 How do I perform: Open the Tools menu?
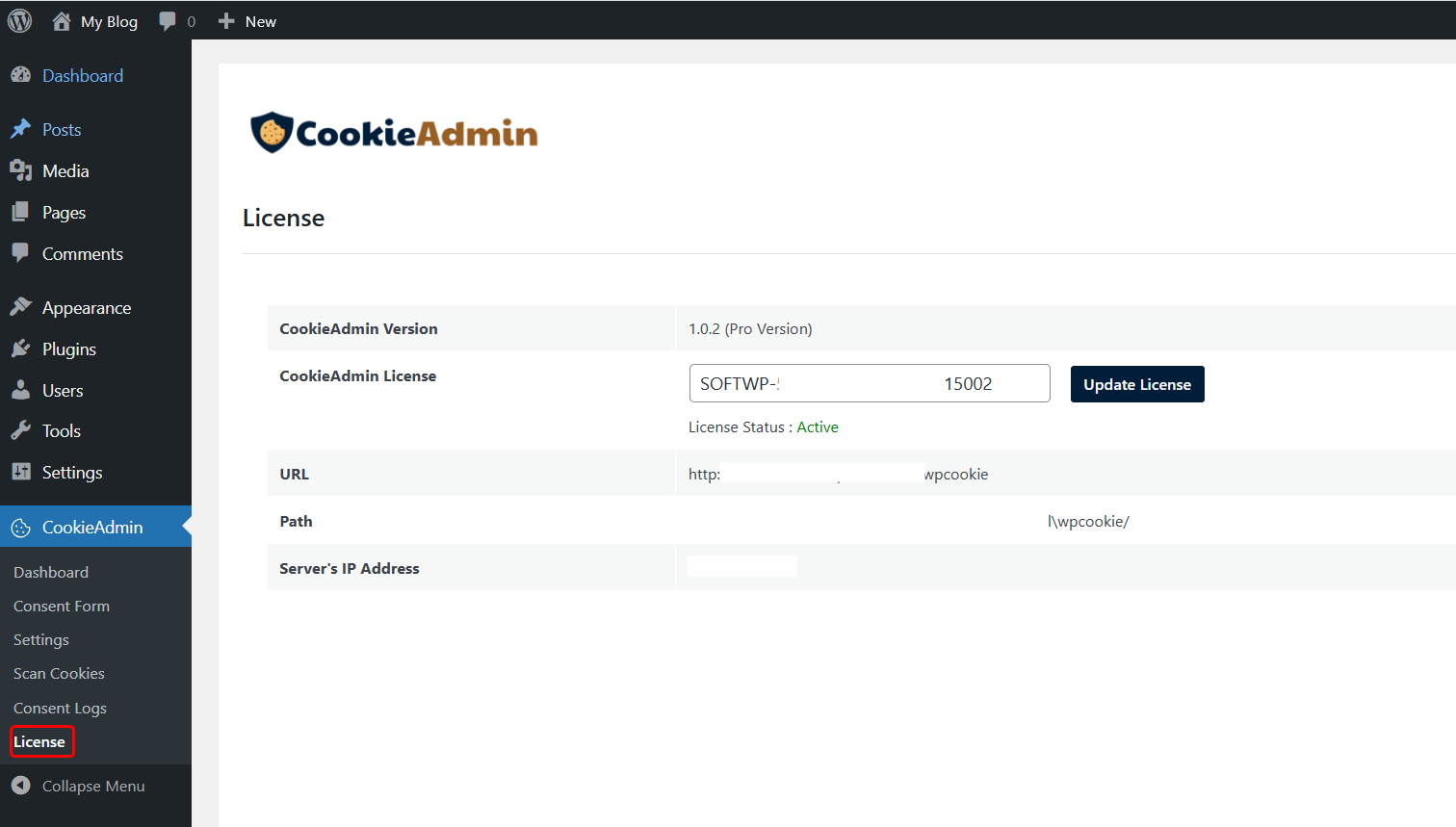coord(61,430)
